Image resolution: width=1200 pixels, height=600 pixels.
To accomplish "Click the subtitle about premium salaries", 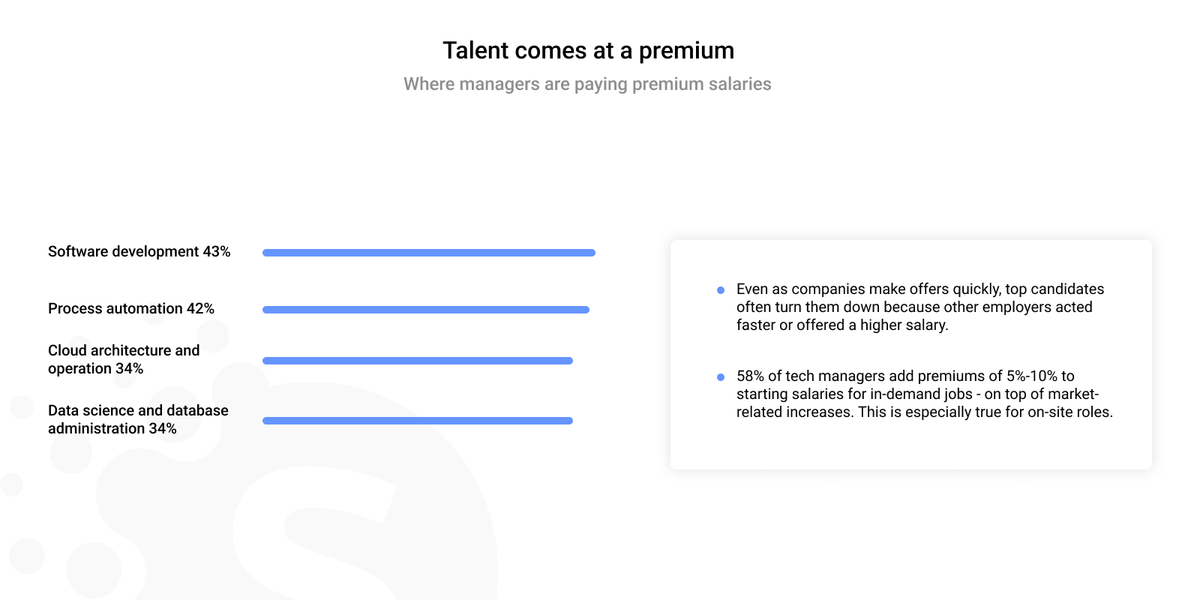I will 588,84.
